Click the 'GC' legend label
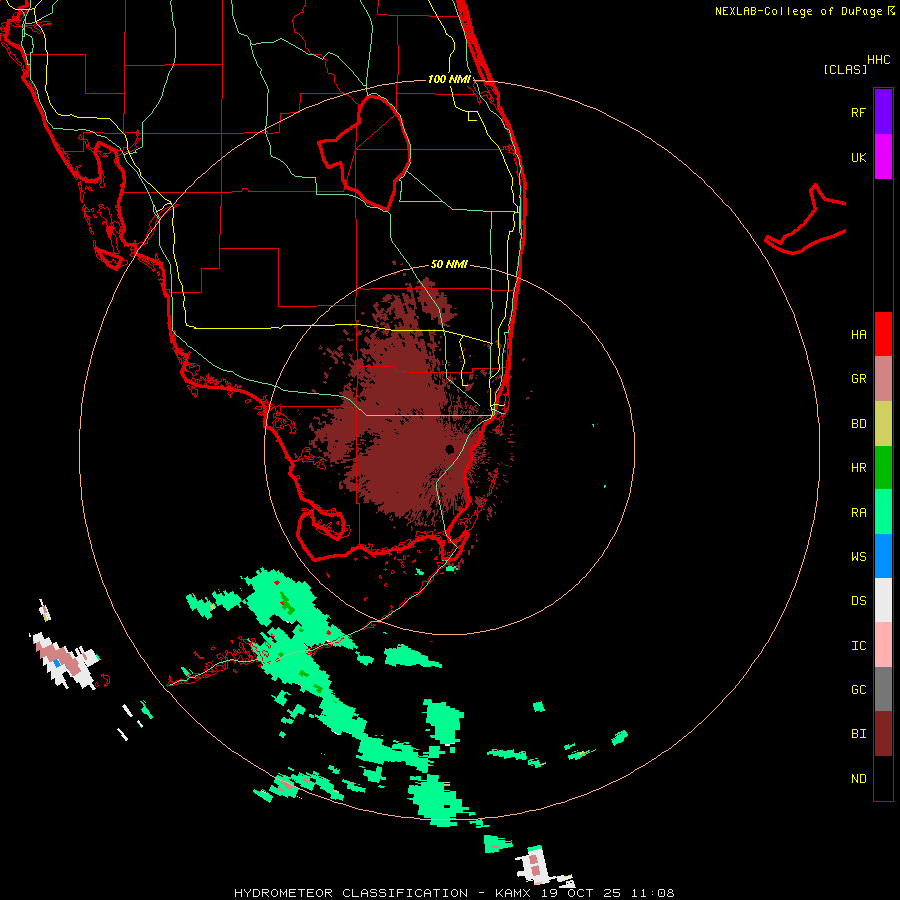900x900 pixels. [x=858, y=690]
